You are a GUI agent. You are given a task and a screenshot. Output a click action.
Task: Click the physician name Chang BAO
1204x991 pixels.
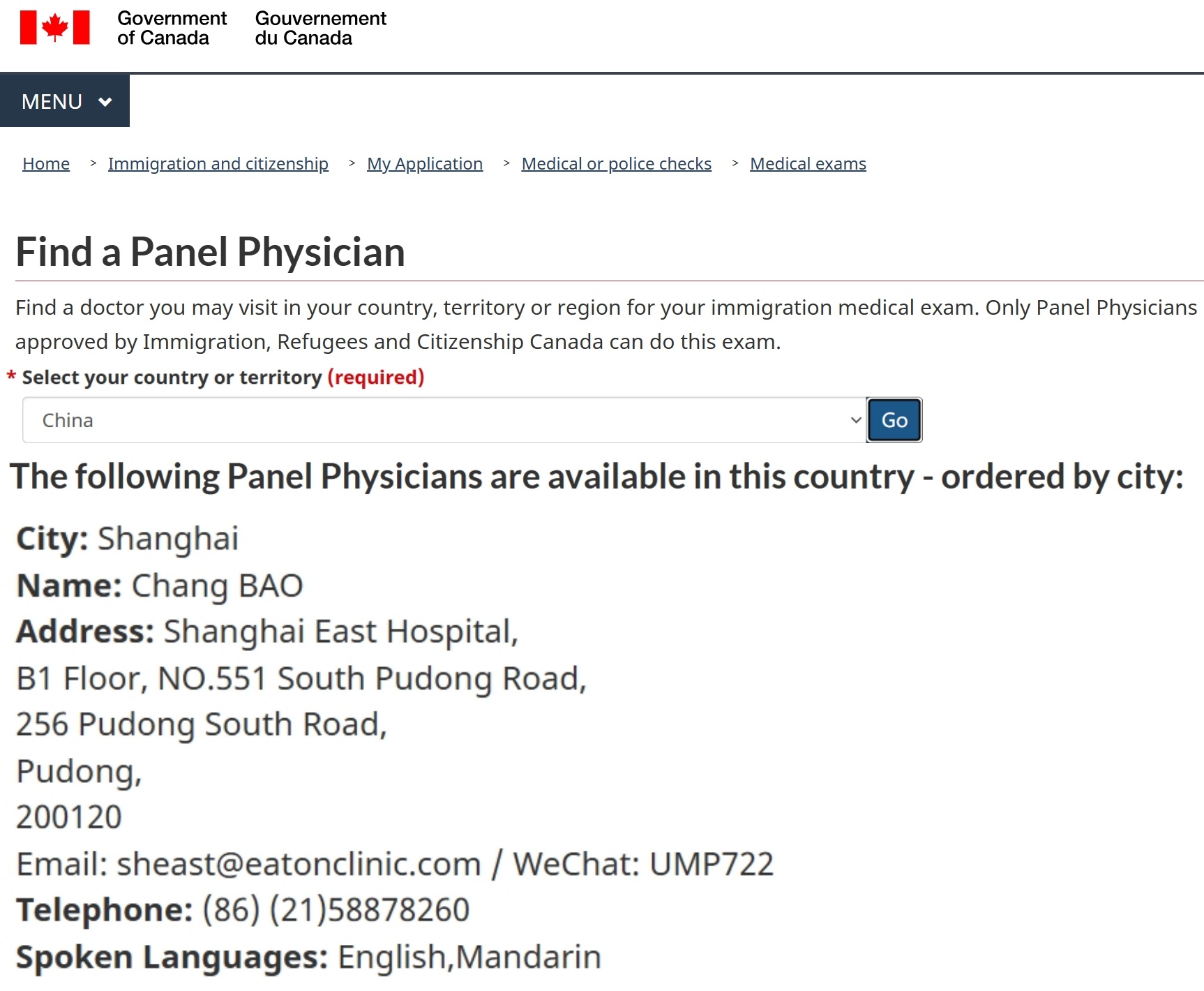tap(217, 586)
